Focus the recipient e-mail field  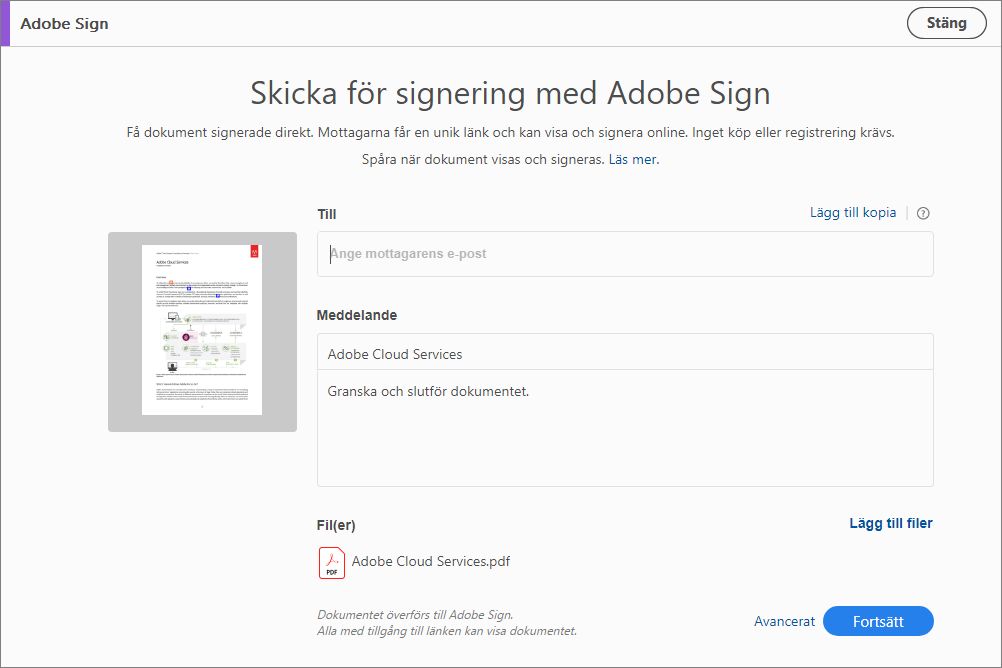pyautogui.click(x=625, y=254)
